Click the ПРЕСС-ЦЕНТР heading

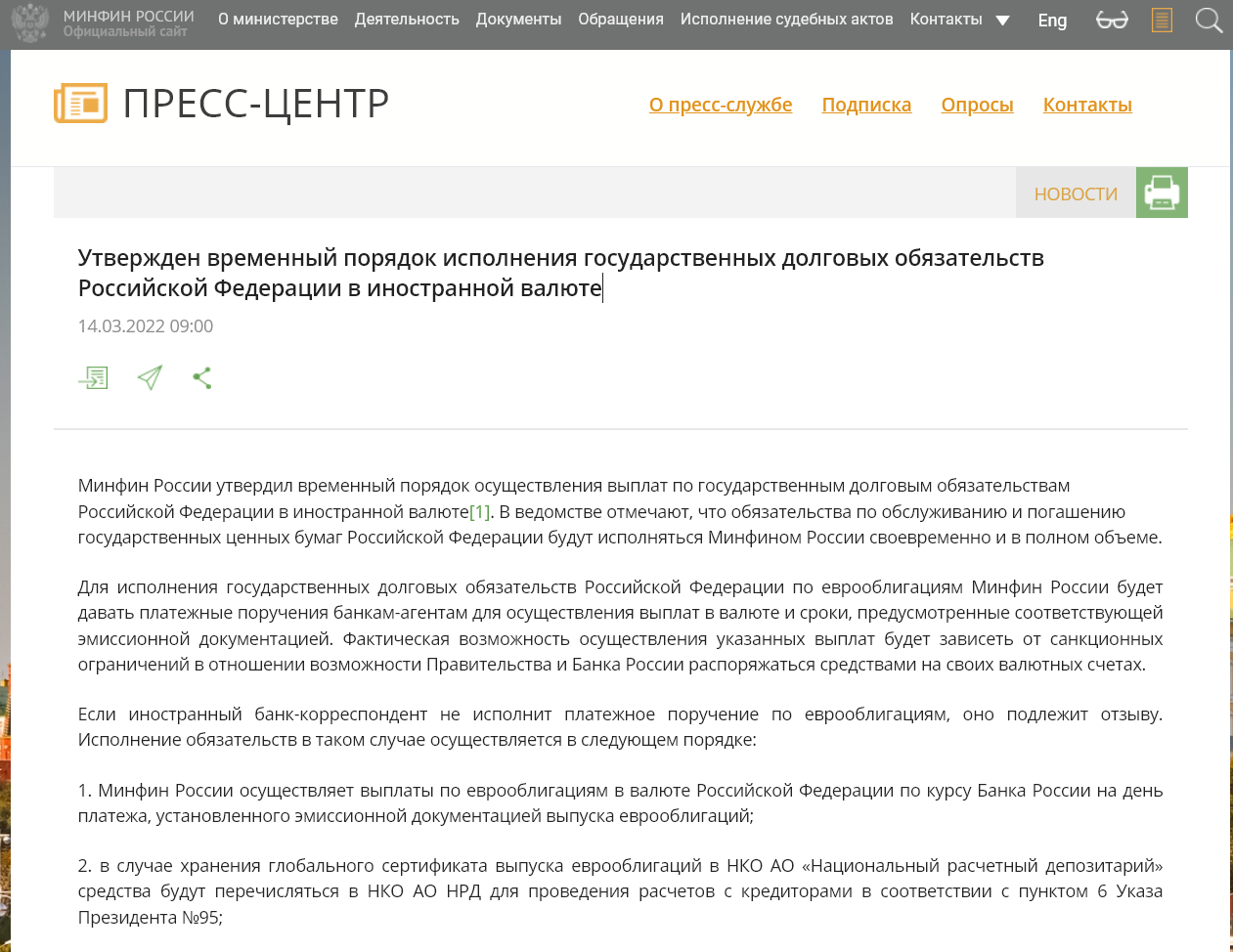coord(256,104)
